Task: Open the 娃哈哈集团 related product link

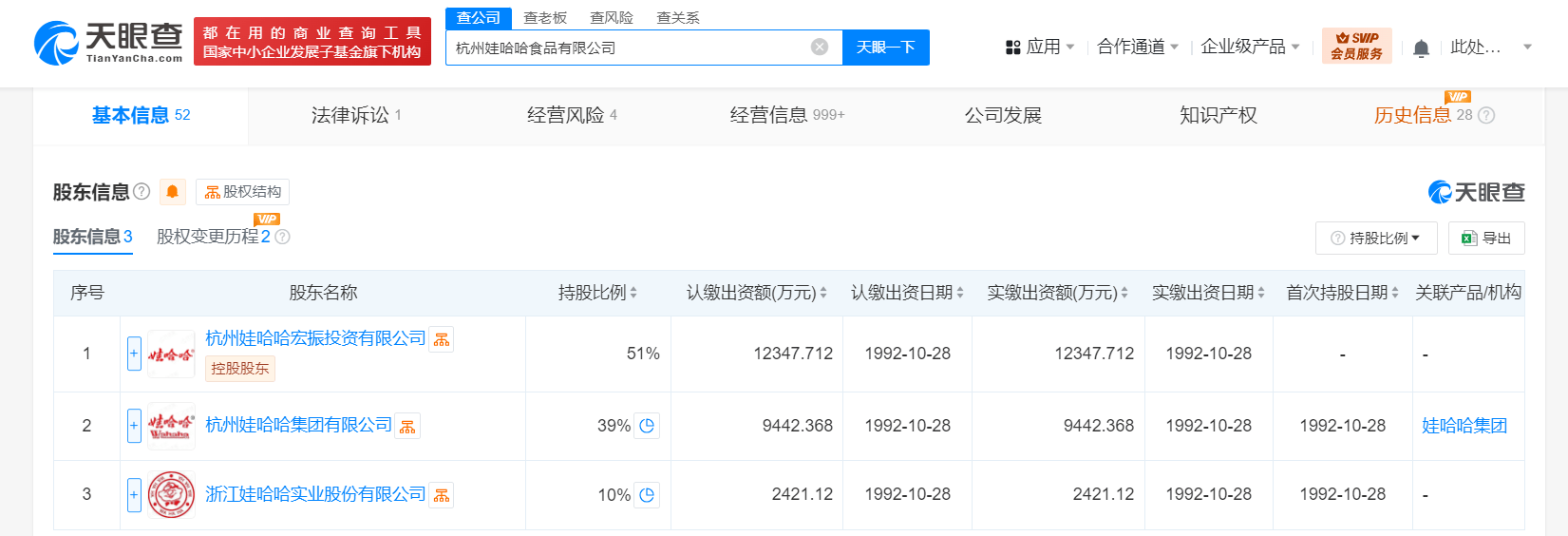Action: [1464, 426]
